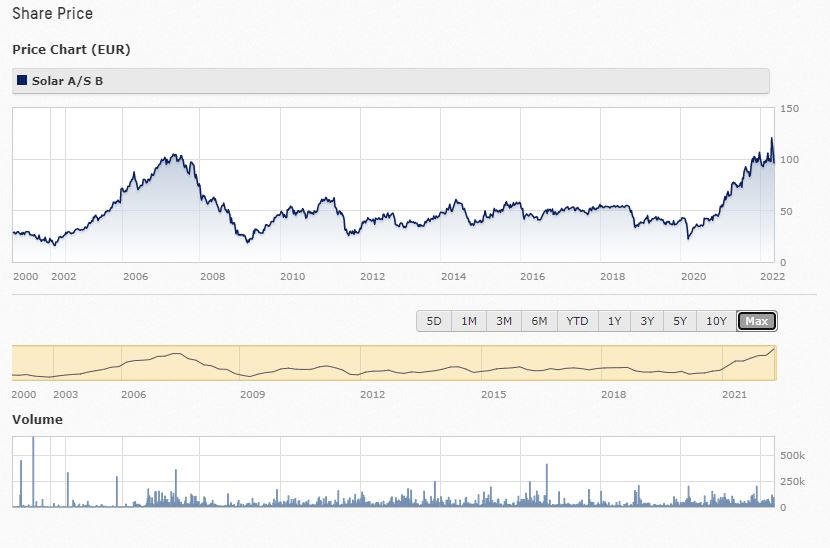The image size is (830, 548).
Task: Click the 2015 label in the navigator timeline
Action: [x=494, y=395]
